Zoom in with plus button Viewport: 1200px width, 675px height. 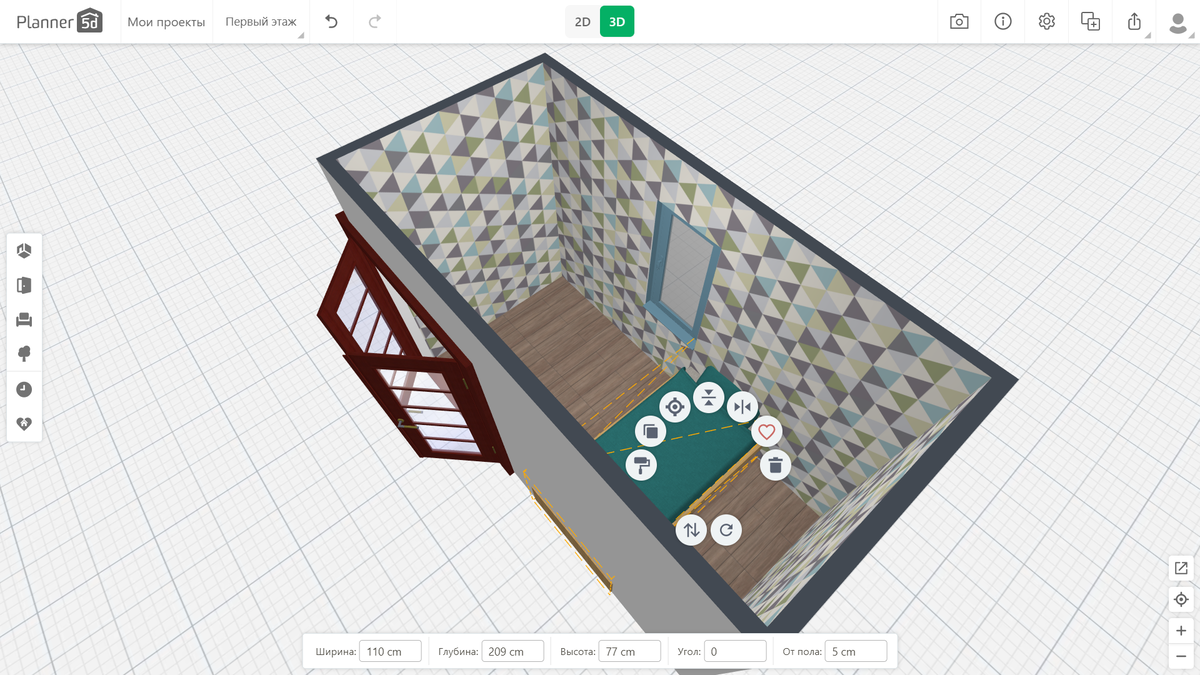(1181, 631)
